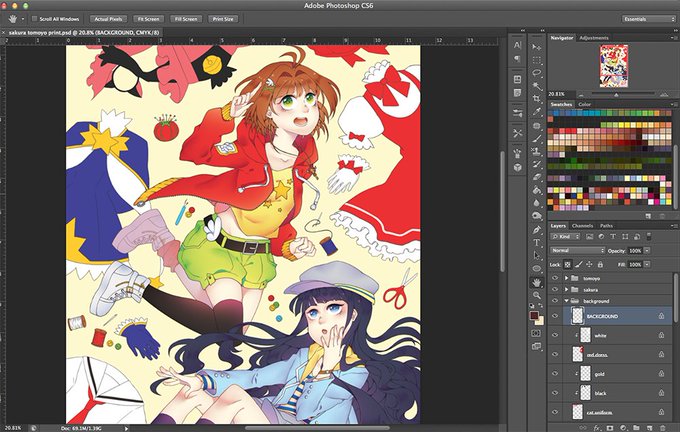Select the Magic Wand tool

pyautogui.click(x=537, y=86)
